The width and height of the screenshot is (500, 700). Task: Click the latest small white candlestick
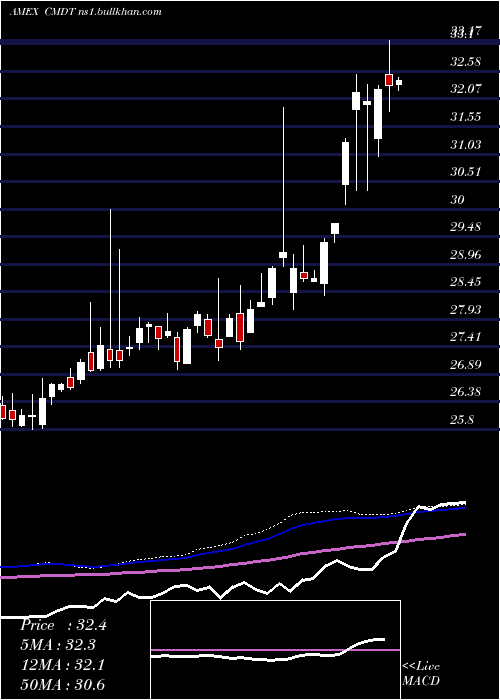tap(399, 83)
